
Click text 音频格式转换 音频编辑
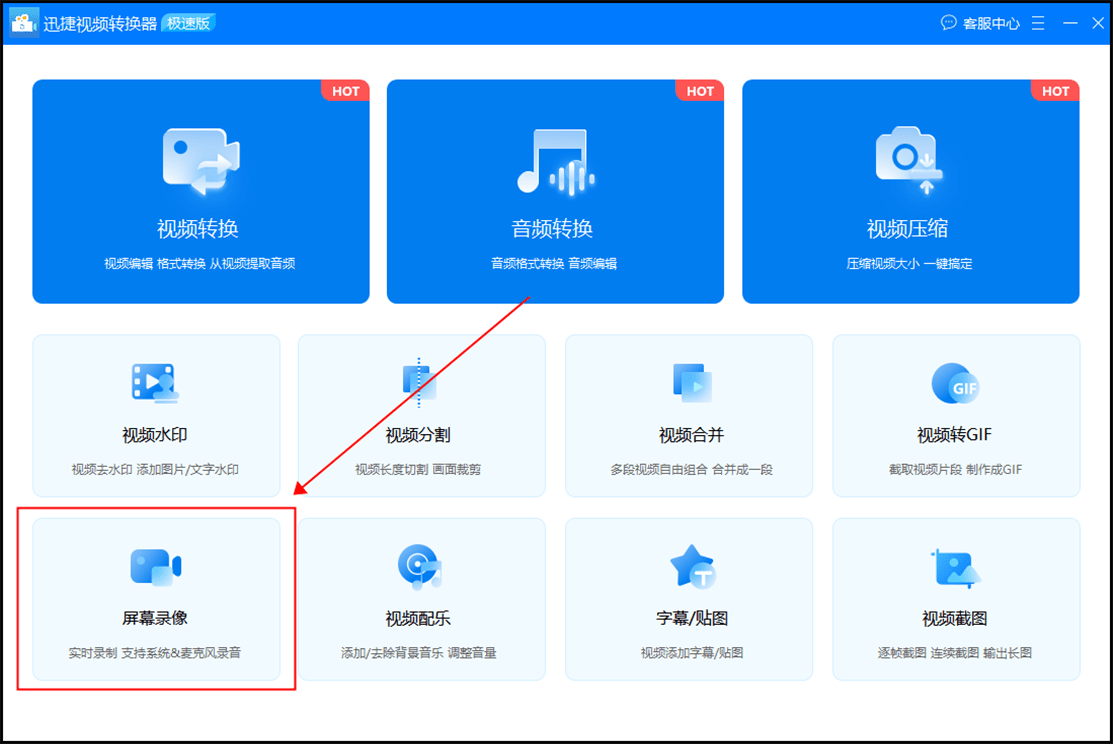554,263
